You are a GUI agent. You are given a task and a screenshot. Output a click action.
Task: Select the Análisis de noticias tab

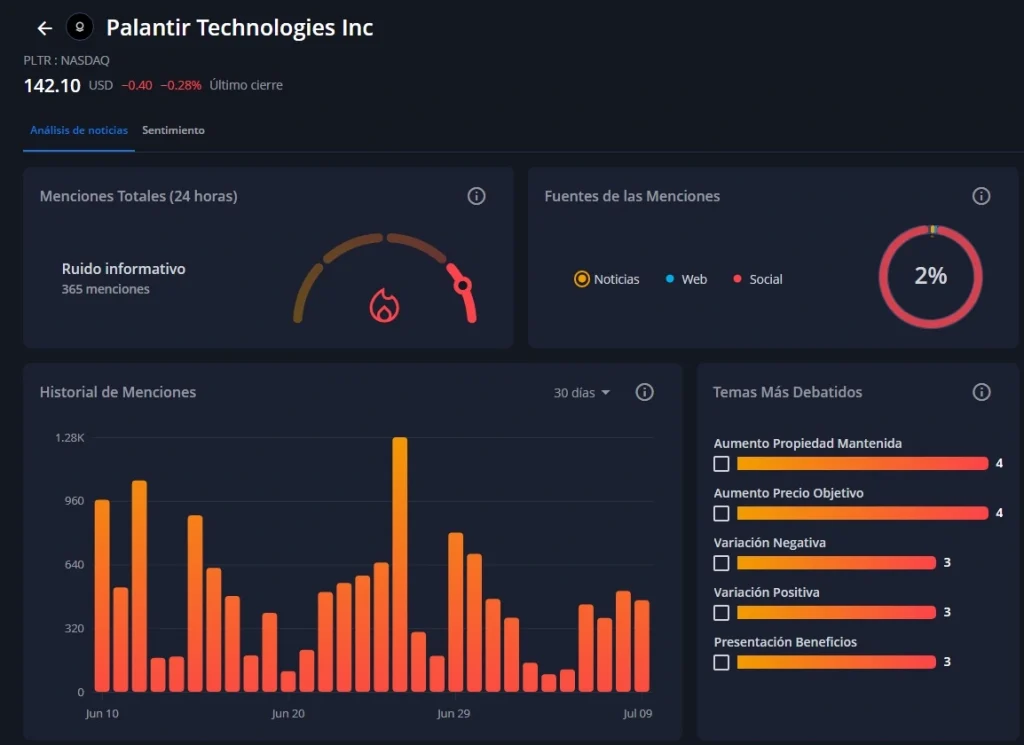click(79, 130)
